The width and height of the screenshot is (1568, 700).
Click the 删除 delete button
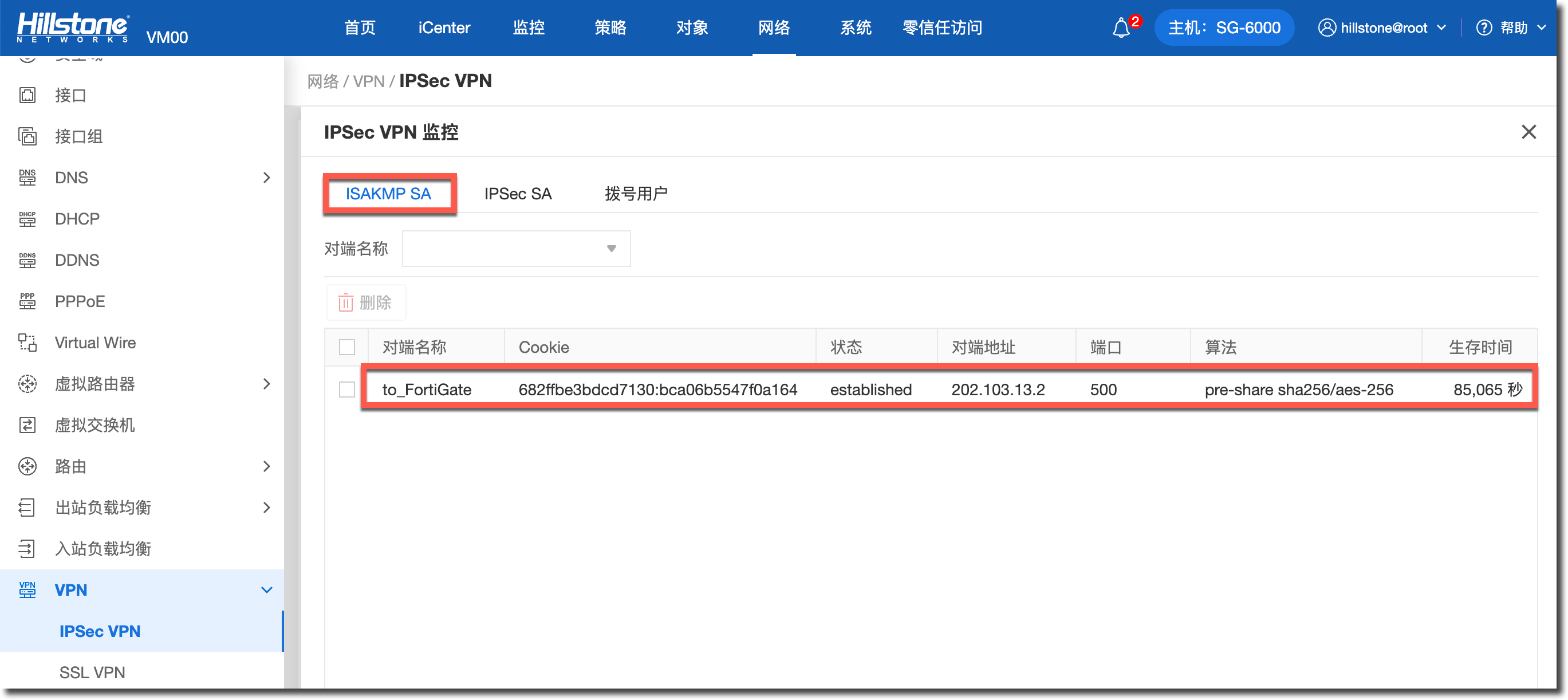pos(366,302)
